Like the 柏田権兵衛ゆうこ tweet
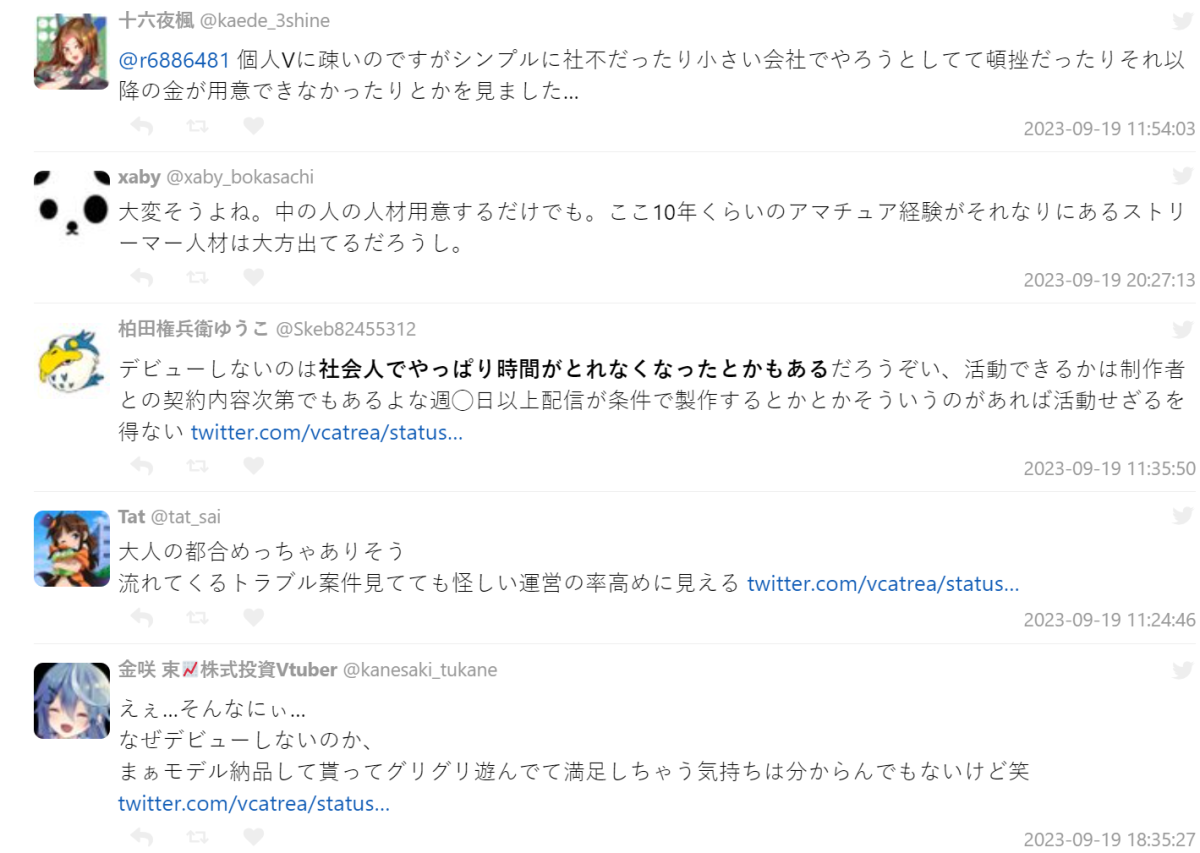 pos(254,465)
